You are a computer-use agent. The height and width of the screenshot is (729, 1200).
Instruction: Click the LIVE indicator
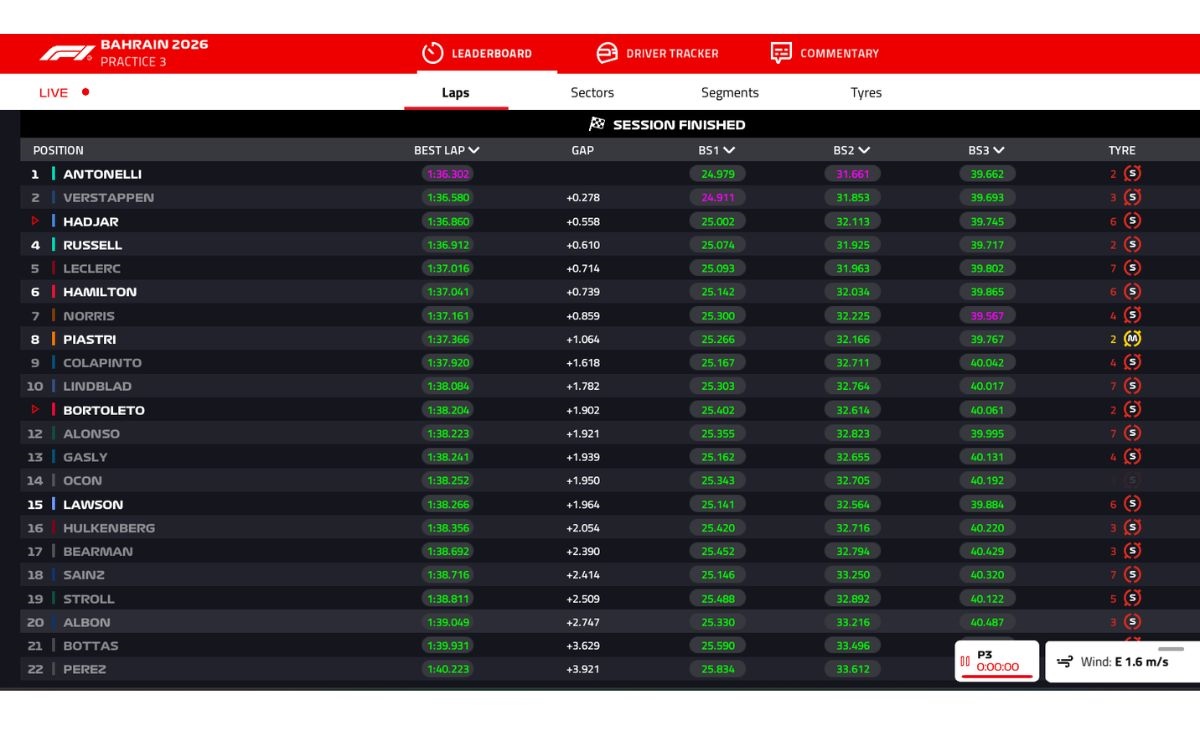click(x=64, y=93)
